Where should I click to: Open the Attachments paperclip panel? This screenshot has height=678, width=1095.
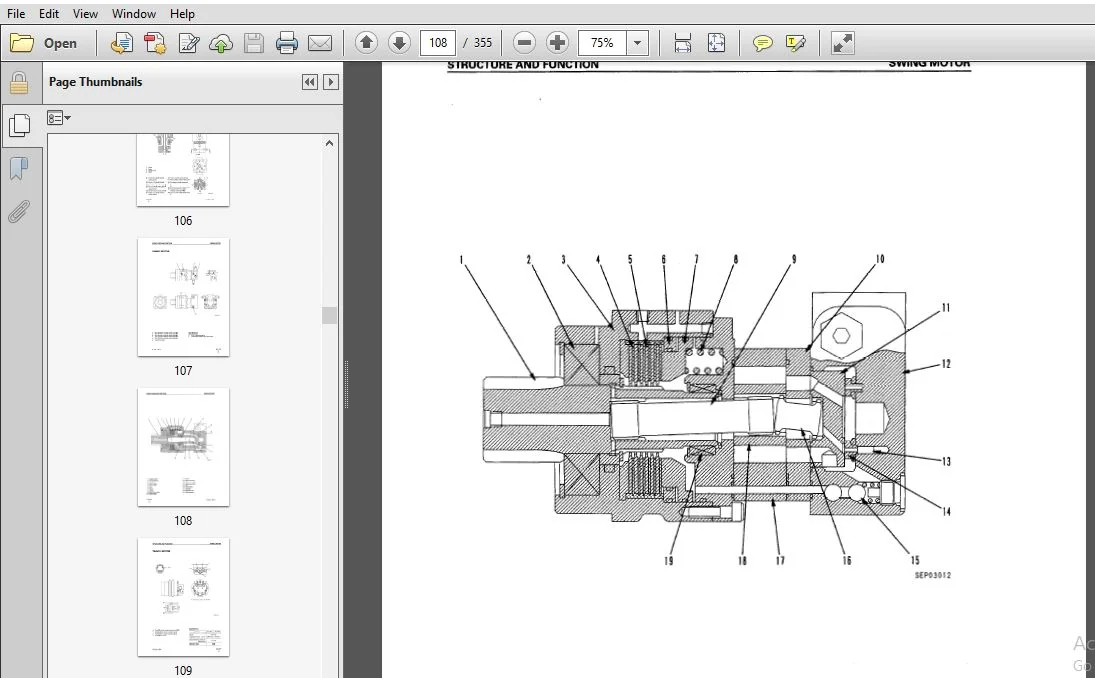point(19,212)
